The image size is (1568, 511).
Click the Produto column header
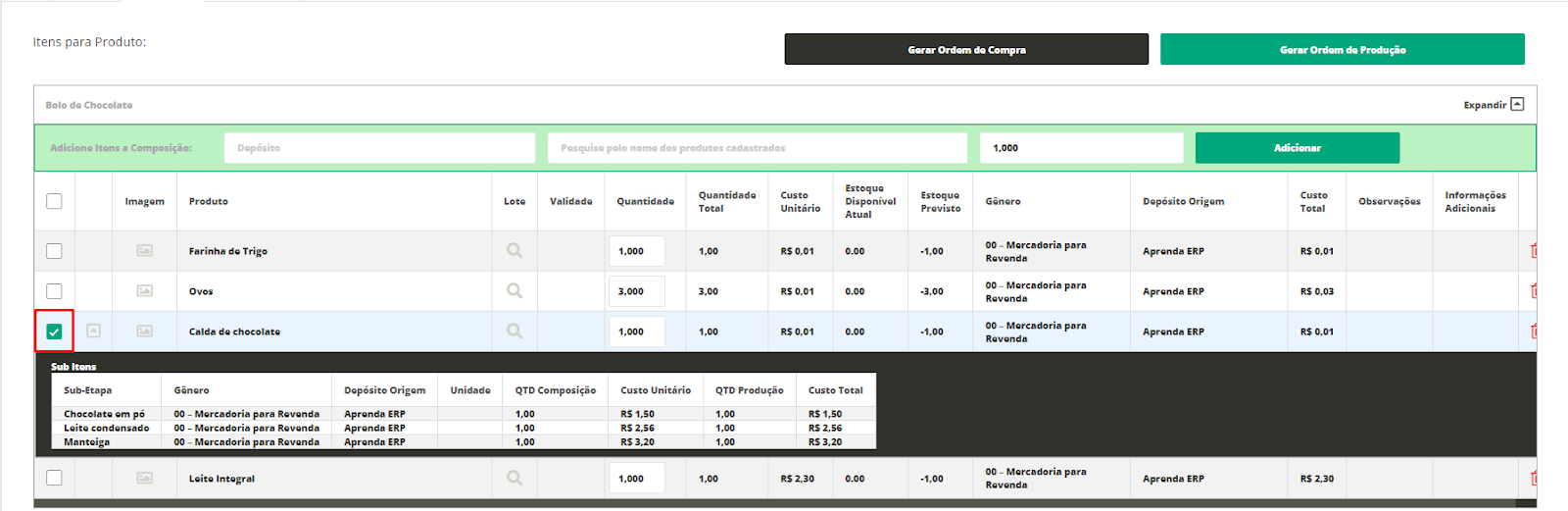point(209,201)
